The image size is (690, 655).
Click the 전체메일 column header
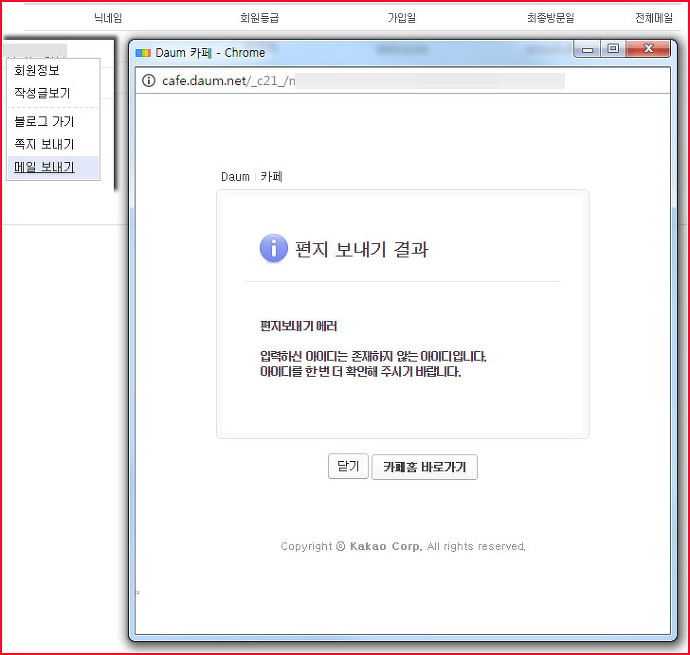tap(654, 18)
